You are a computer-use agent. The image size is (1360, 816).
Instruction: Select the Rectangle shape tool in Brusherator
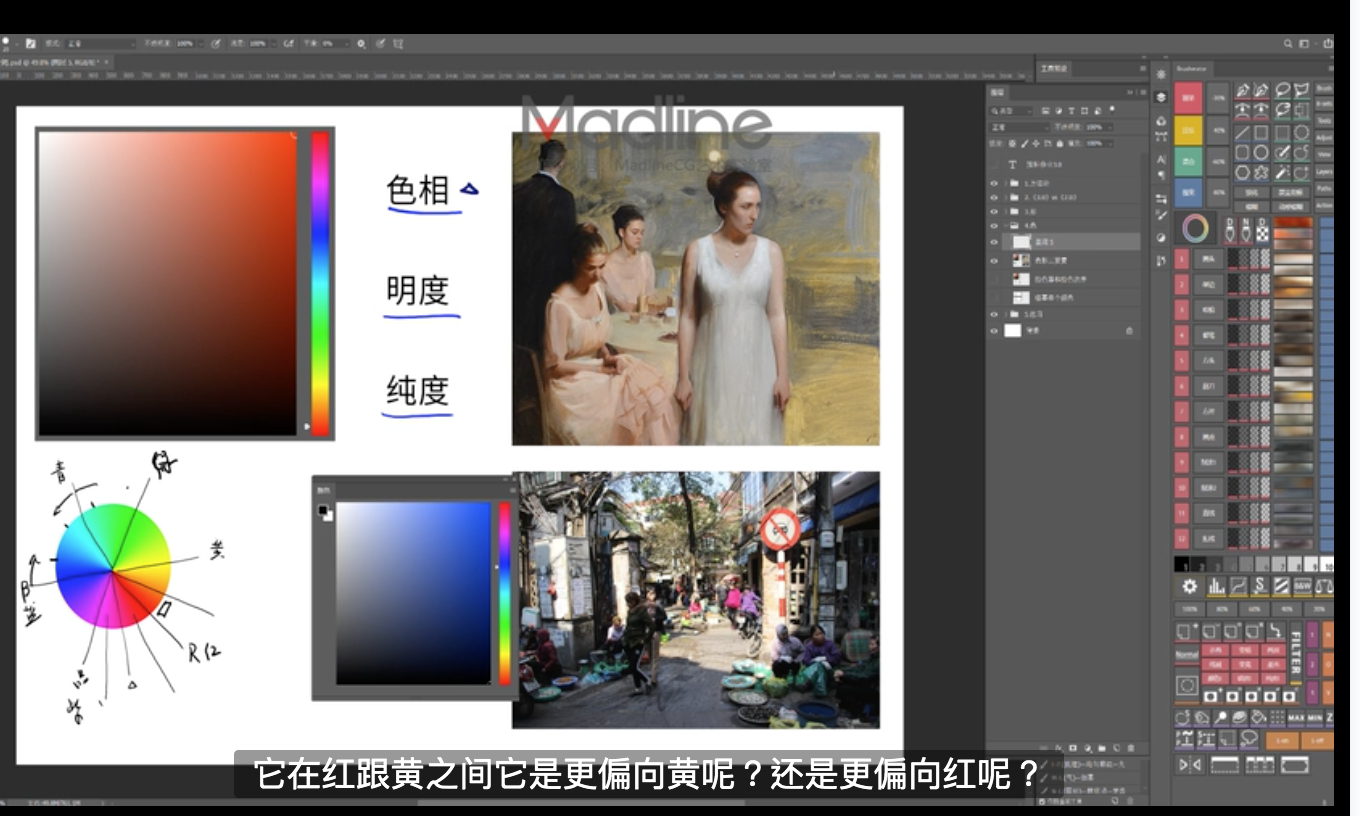(1261, 132)
